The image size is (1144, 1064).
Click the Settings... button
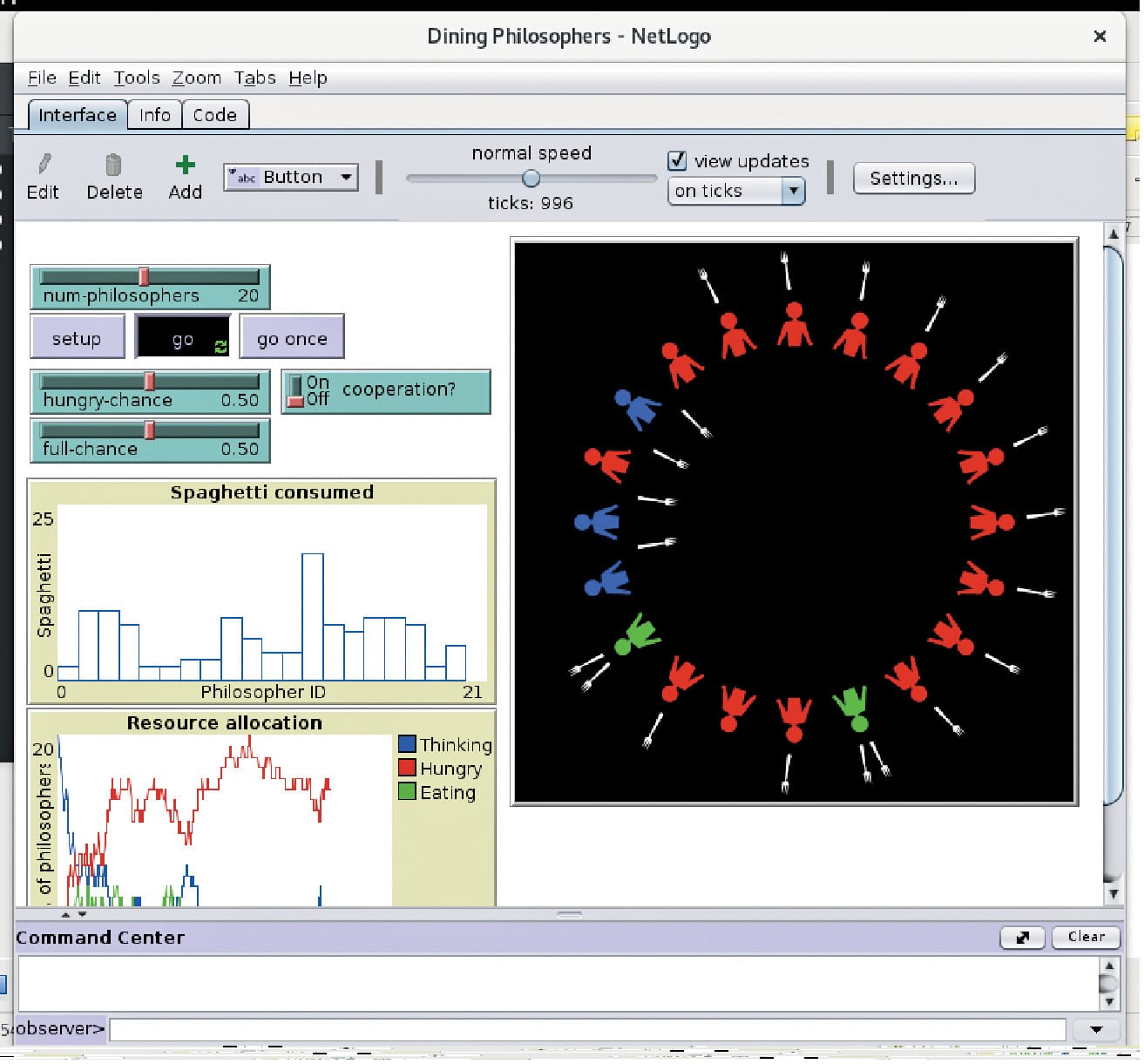click(913, 178)
